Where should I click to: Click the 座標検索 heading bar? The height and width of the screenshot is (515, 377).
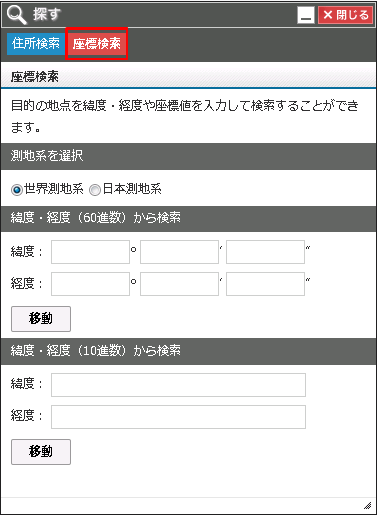coord(188,76)
